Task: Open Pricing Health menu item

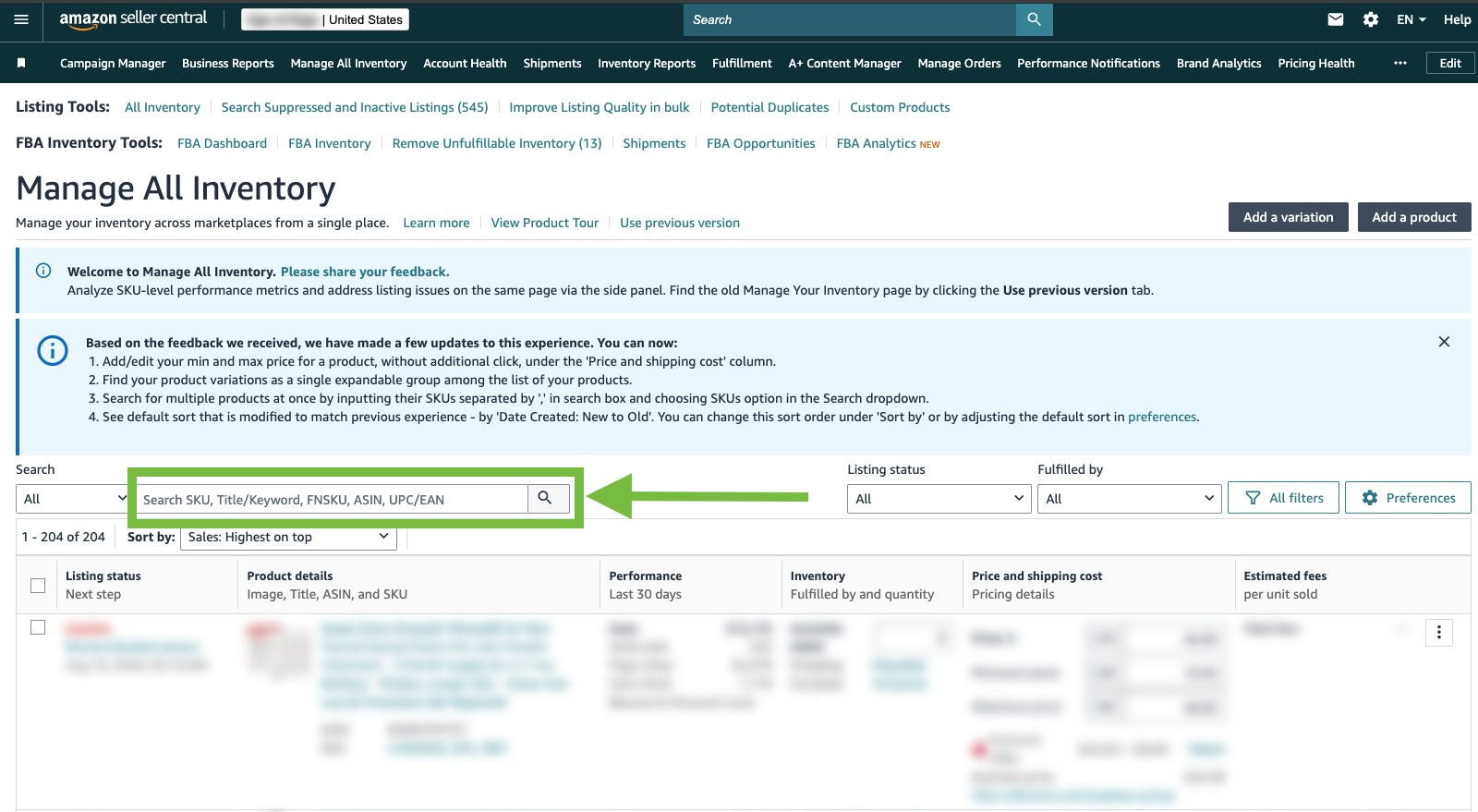Action: click(x=1315, y=63)
